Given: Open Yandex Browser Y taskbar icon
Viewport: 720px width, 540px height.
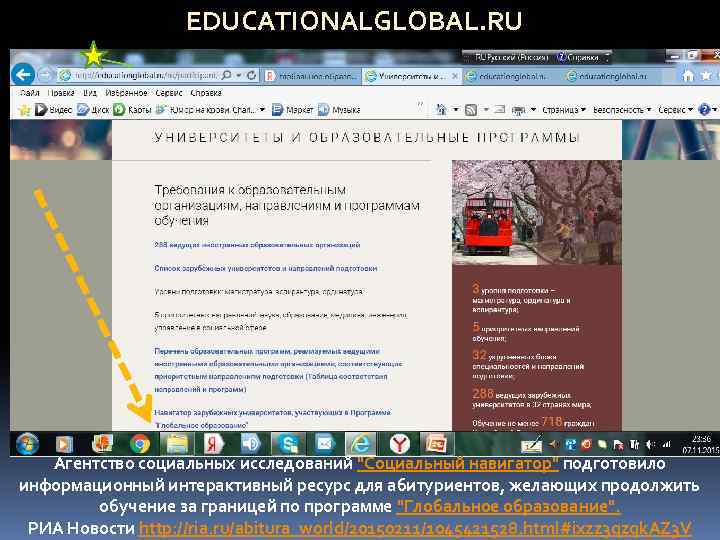Looking at the screenshot, I should tap(399, 444).
